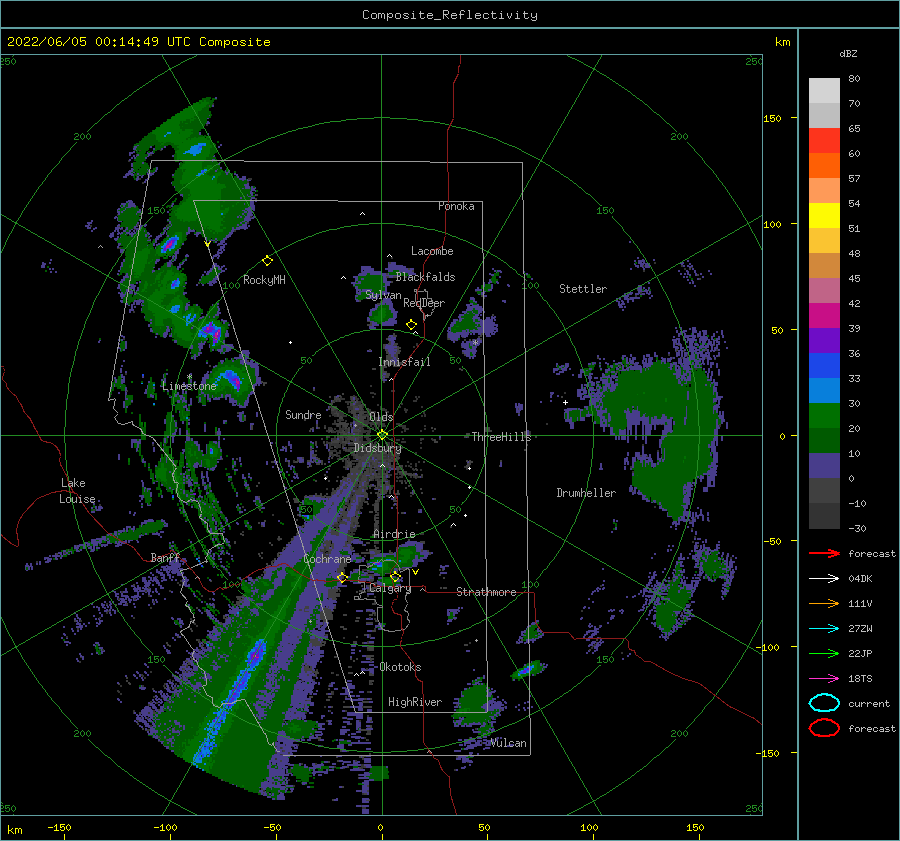The image size is (900, 841).
Task: Click the Stettler label
Action: [583, 289]
